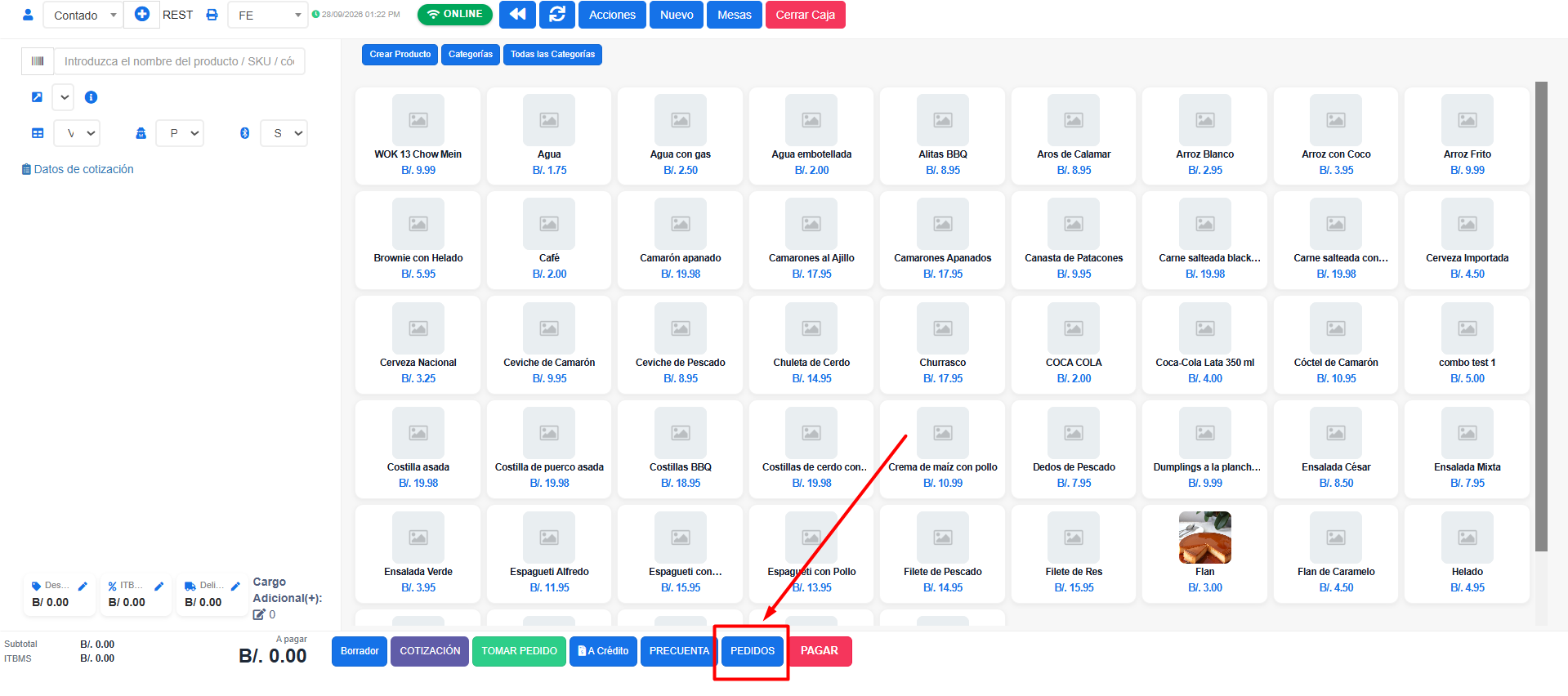Viewport: 1568px width, 696px height.
Task: Click the Flan product photo
Action: tap(1205, 538)
